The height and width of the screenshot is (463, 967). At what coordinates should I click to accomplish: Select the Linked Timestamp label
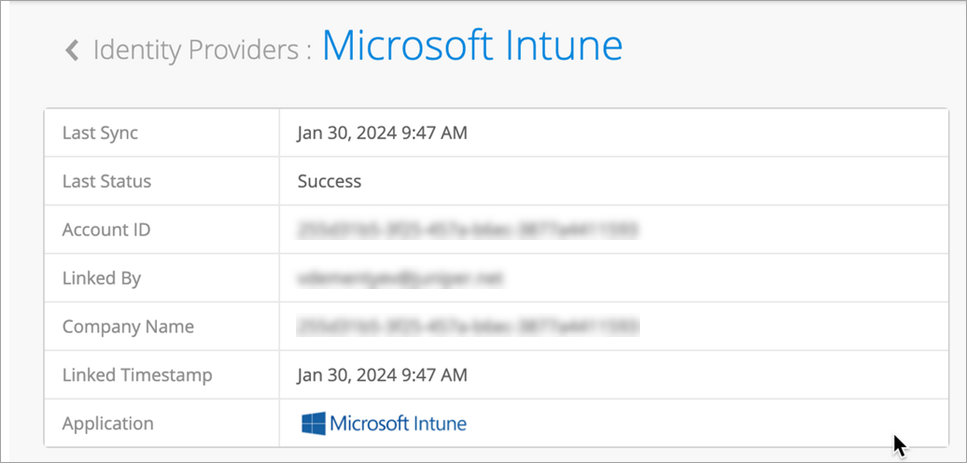tap(137, 375)
